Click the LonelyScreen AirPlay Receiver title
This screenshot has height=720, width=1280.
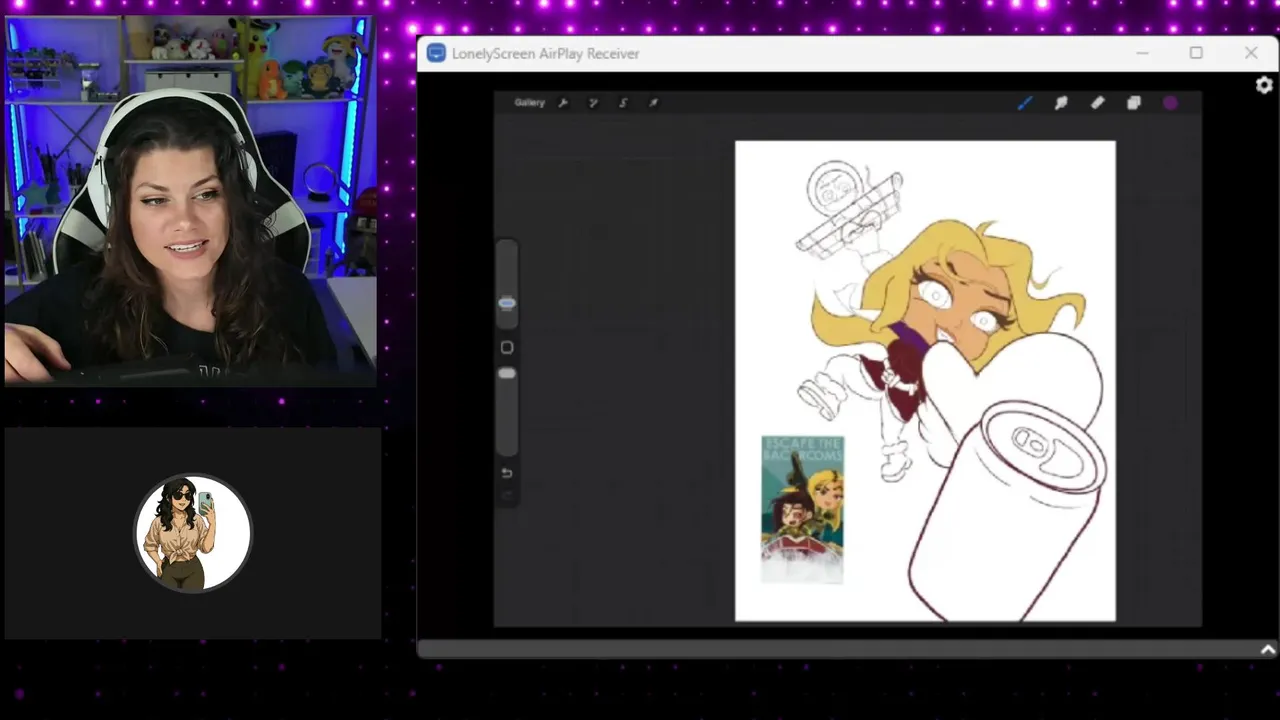point(545,54)
